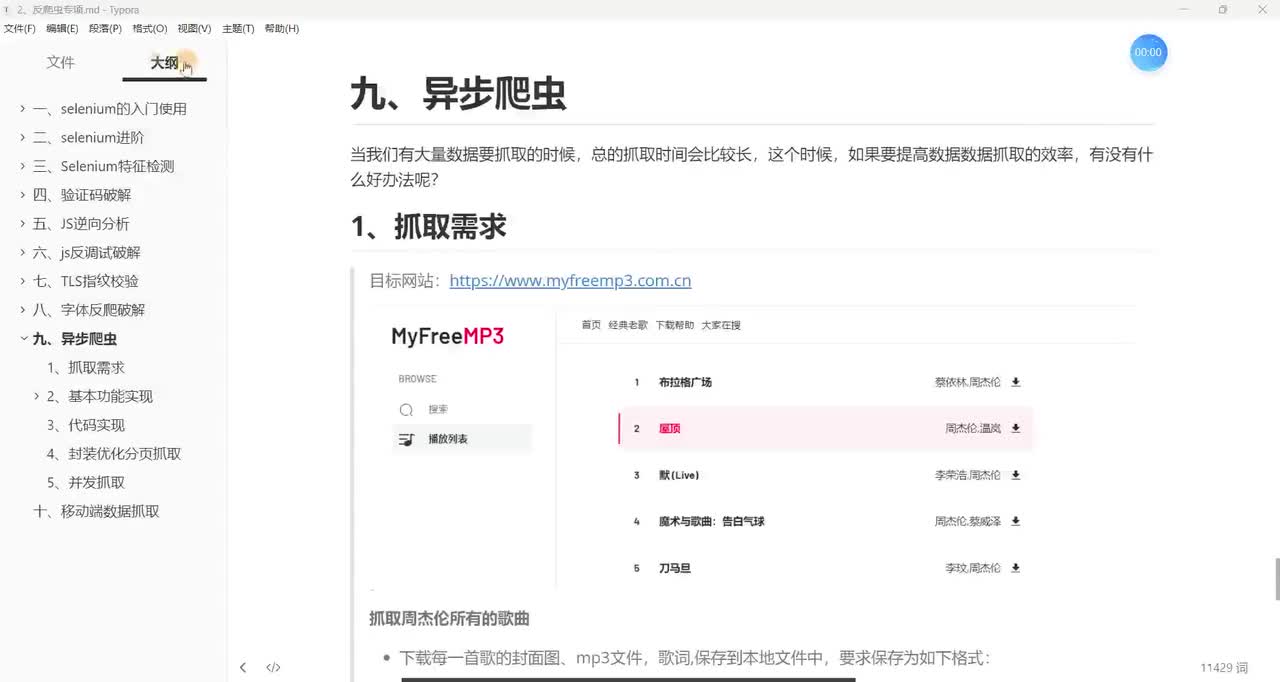
Task: Click the heading 九、异步爬虫 in document
Action: (x=458, y=93)
